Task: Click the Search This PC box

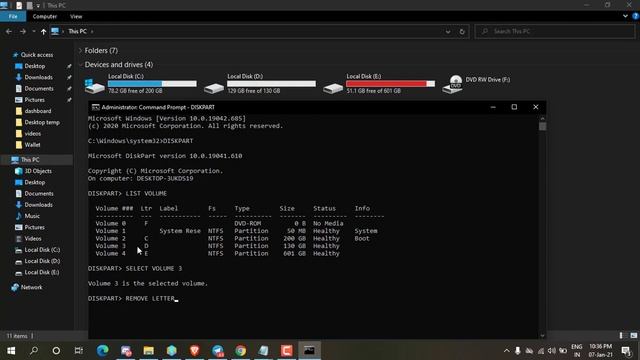Action: pyautogui.click(x=555, y=31)
